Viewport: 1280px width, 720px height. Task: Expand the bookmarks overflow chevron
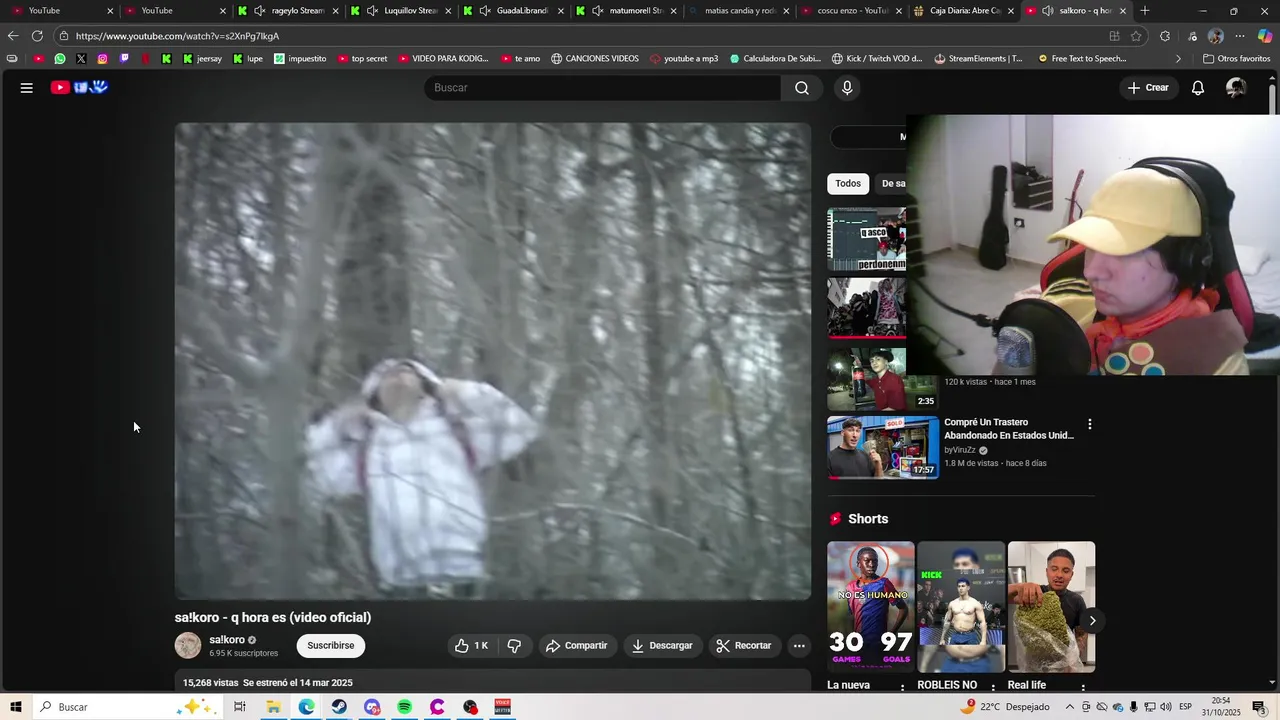[x=1178, y=59]
